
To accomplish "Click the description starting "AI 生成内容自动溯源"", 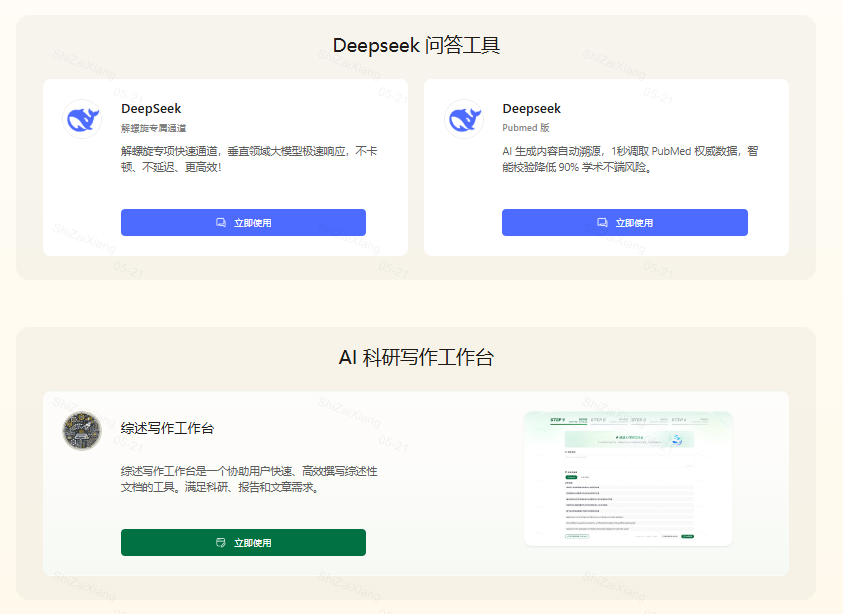I will pyautogui.click(x=630, y=159).
